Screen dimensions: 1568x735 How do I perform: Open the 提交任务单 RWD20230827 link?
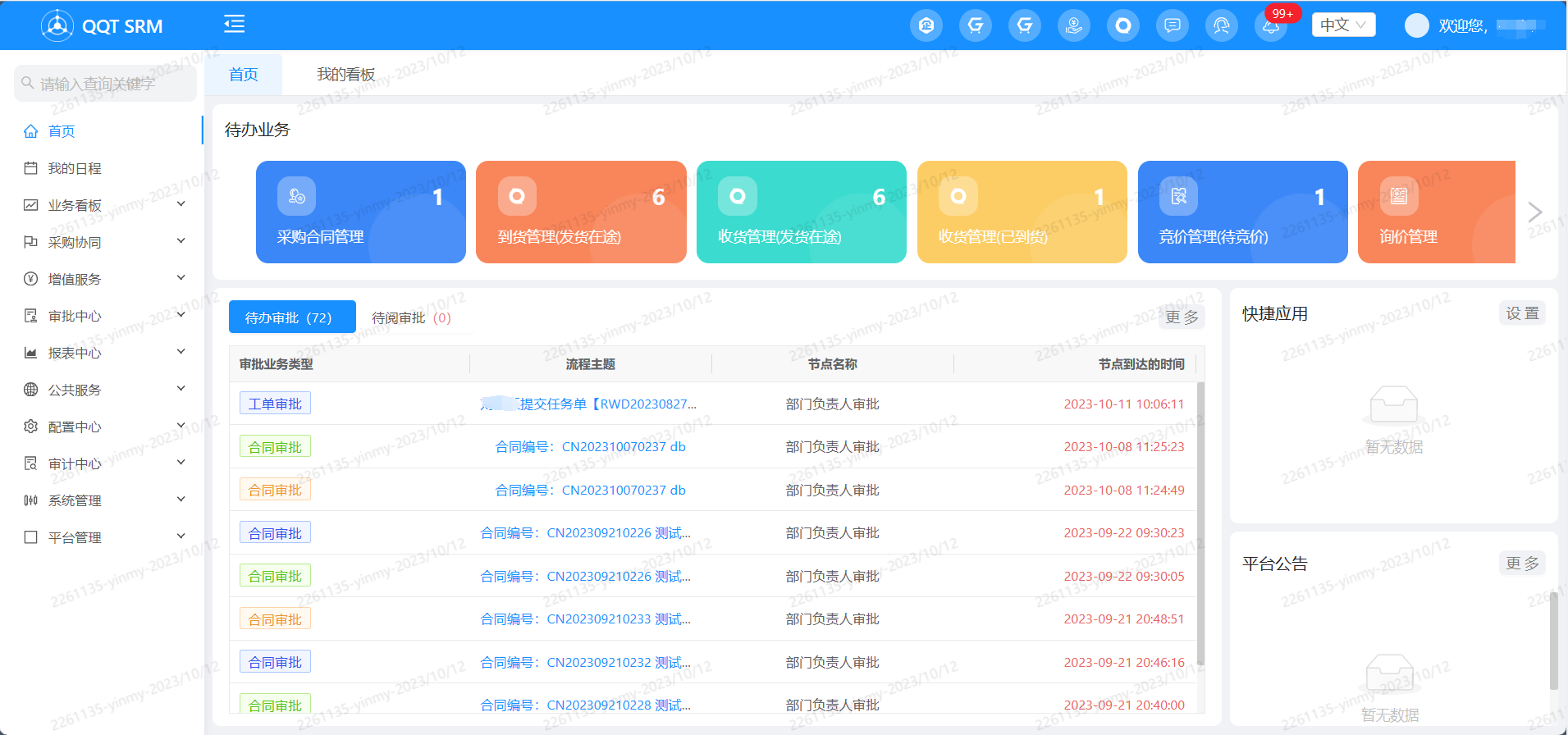point(588,404)
